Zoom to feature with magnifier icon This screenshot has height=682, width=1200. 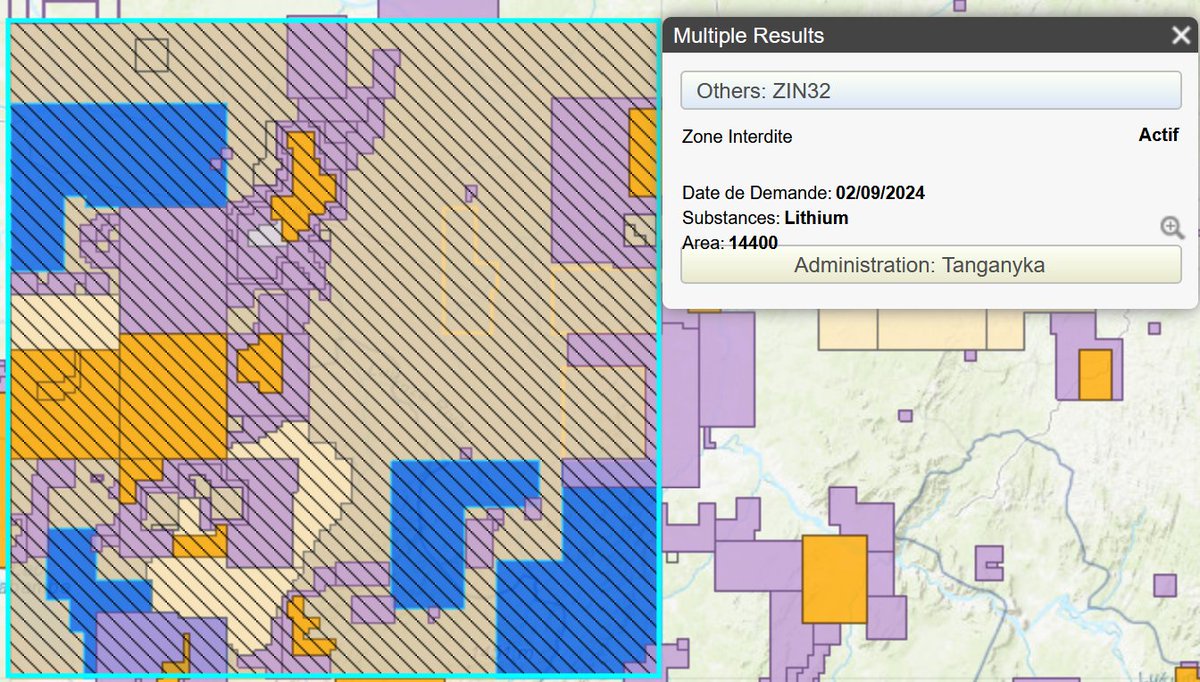tap(1172, 227)
